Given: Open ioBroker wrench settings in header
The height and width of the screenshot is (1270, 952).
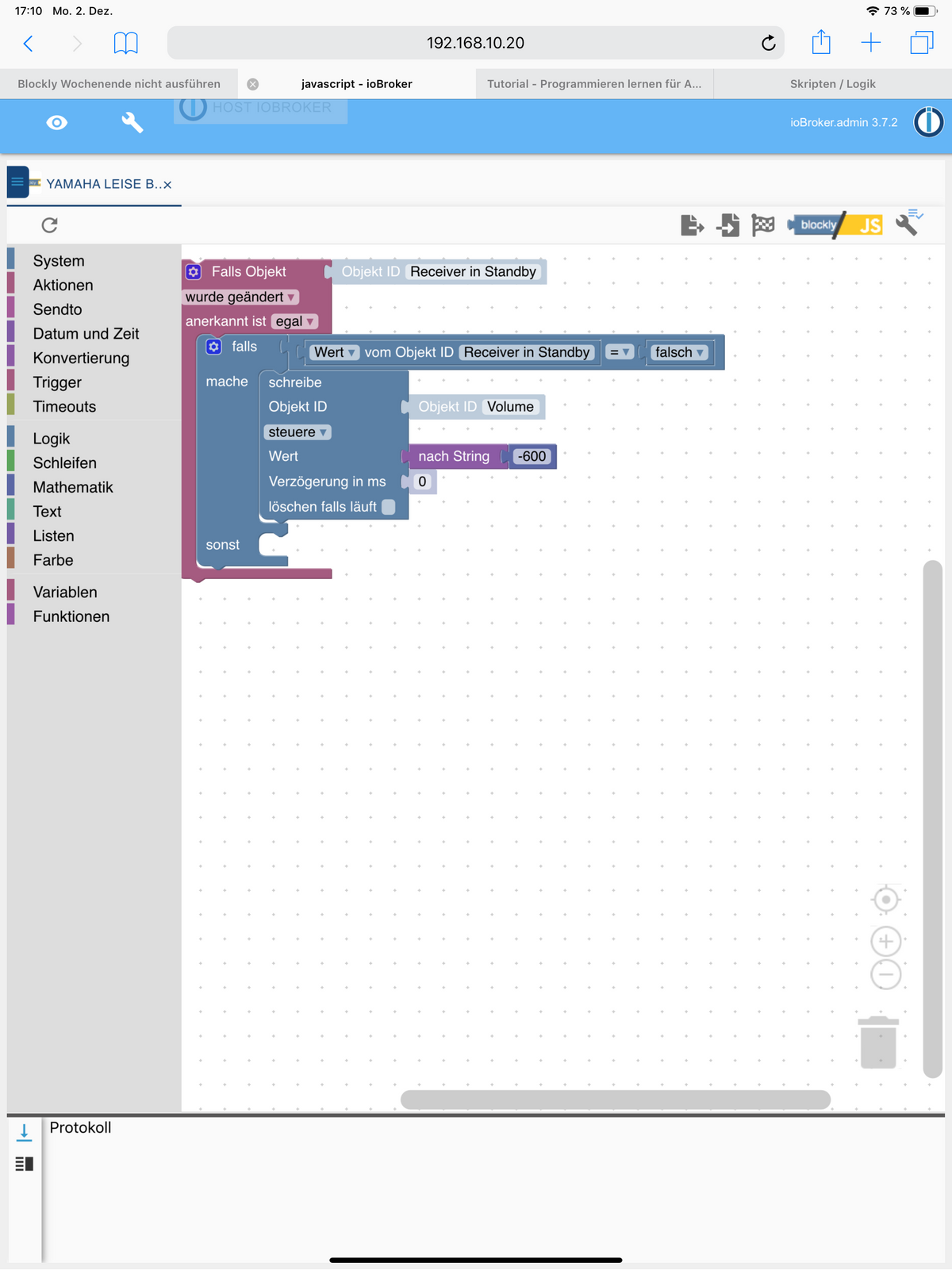Looking at the screenshot, I should tap(132, 122).
